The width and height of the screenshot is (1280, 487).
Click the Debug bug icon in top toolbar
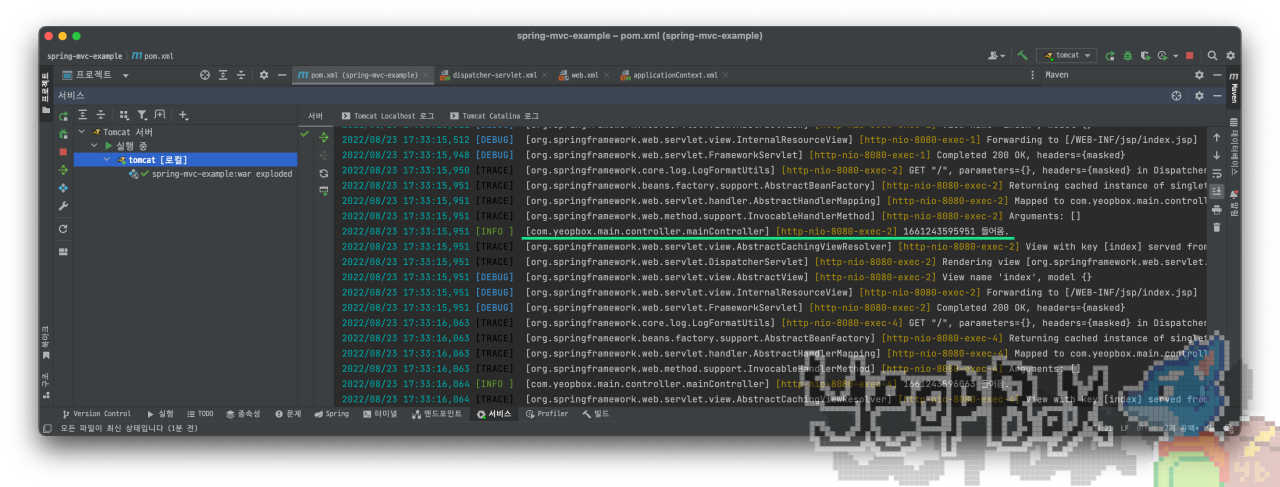pyautogui.click(x=1127, y=56)
